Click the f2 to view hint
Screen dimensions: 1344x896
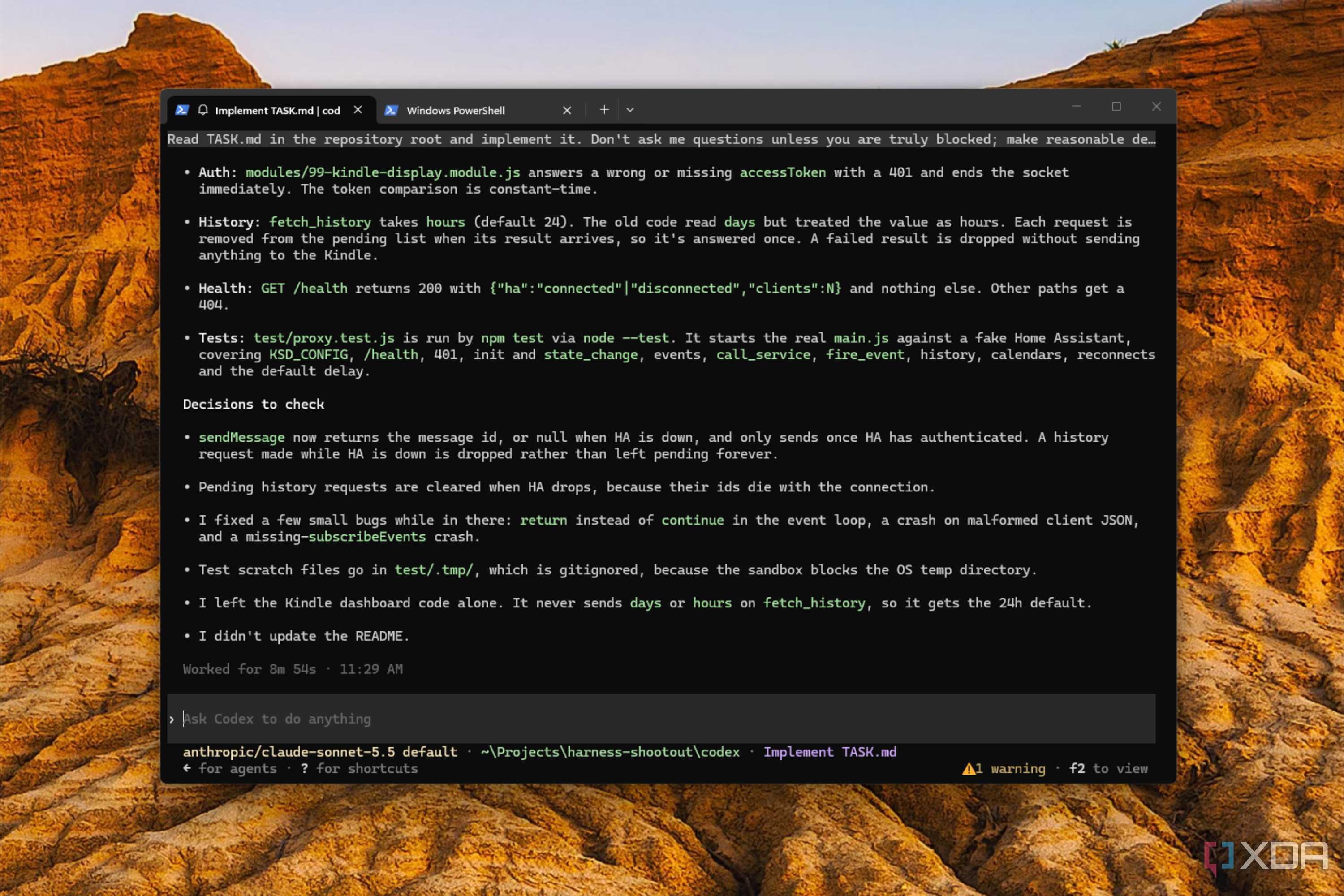(x=1108, y=769)
